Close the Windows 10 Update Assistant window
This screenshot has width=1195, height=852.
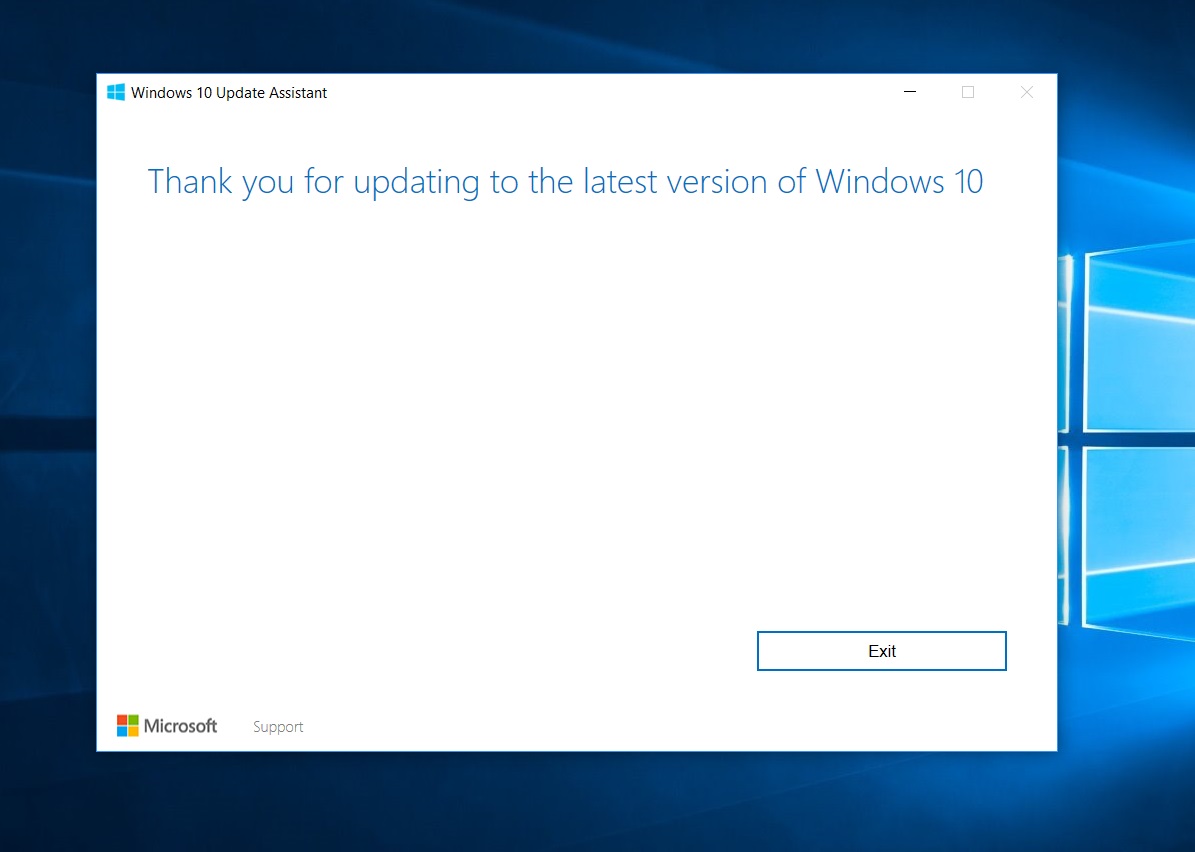point(1027,92)
